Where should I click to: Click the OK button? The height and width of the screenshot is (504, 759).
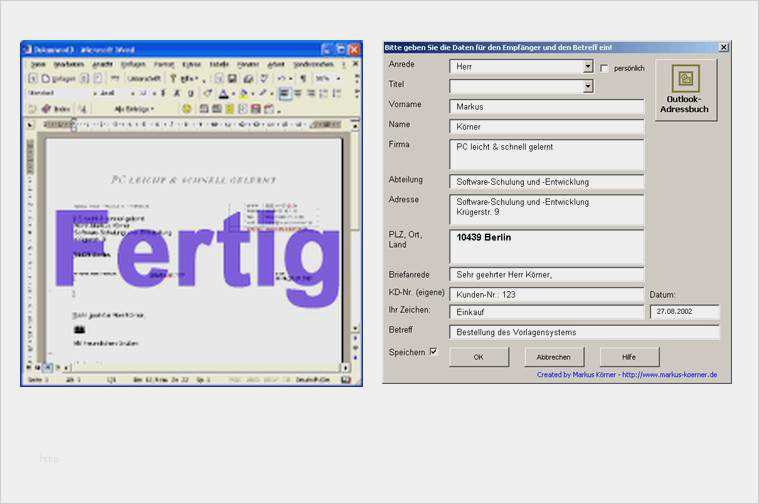click(x=479, y=357)
